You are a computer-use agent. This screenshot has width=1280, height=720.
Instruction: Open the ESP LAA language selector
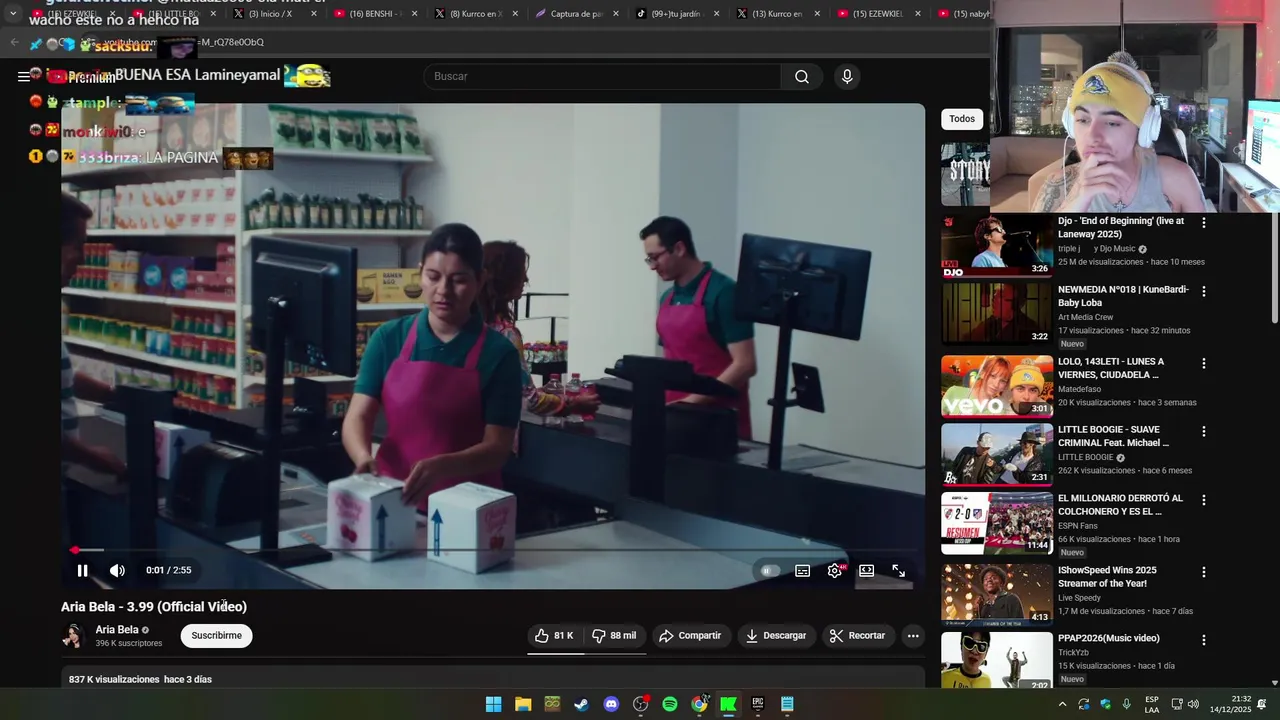1152,704
